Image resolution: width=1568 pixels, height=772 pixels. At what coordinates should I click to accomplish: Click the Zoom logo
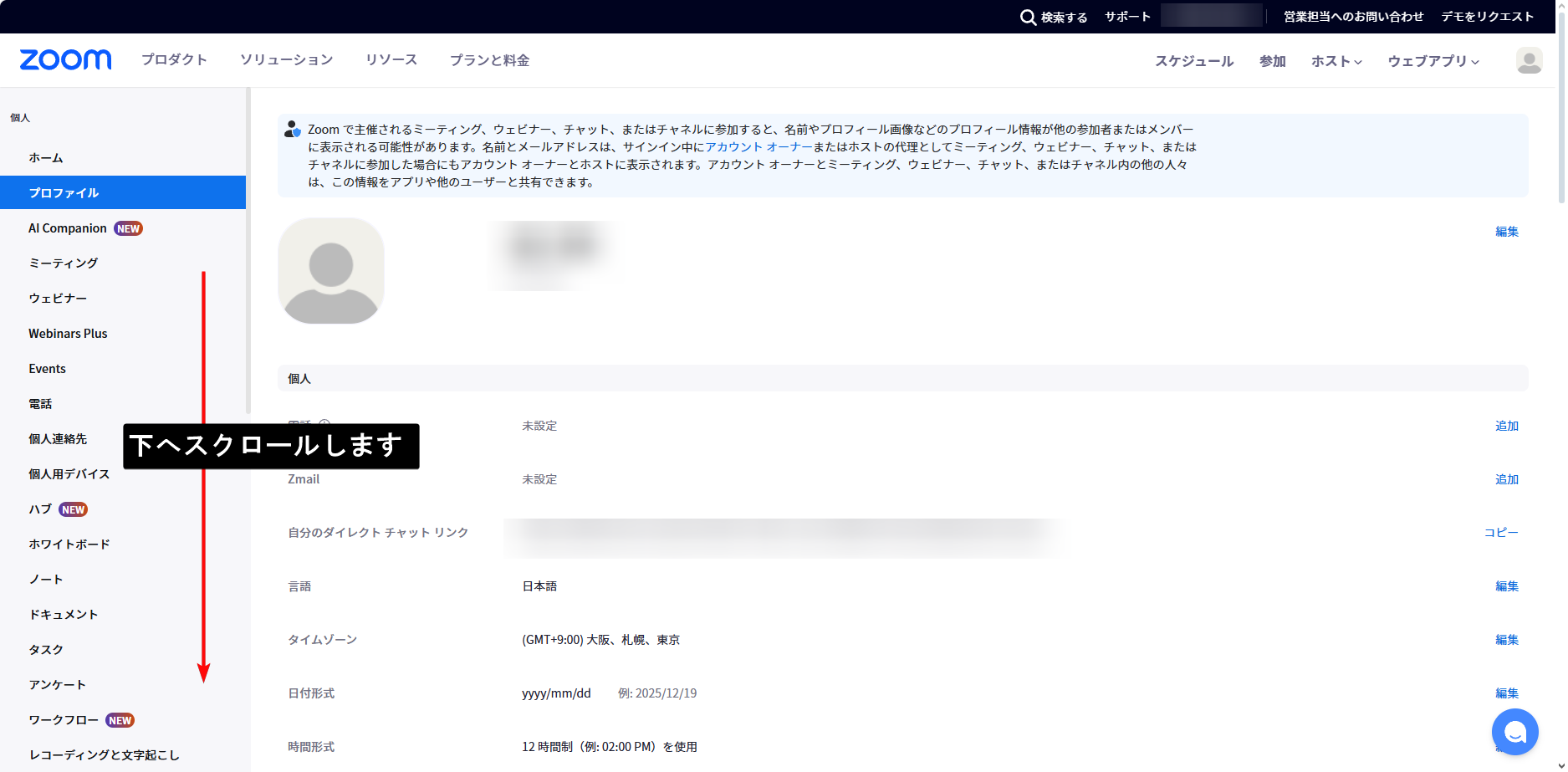click(x=65, y=60)
